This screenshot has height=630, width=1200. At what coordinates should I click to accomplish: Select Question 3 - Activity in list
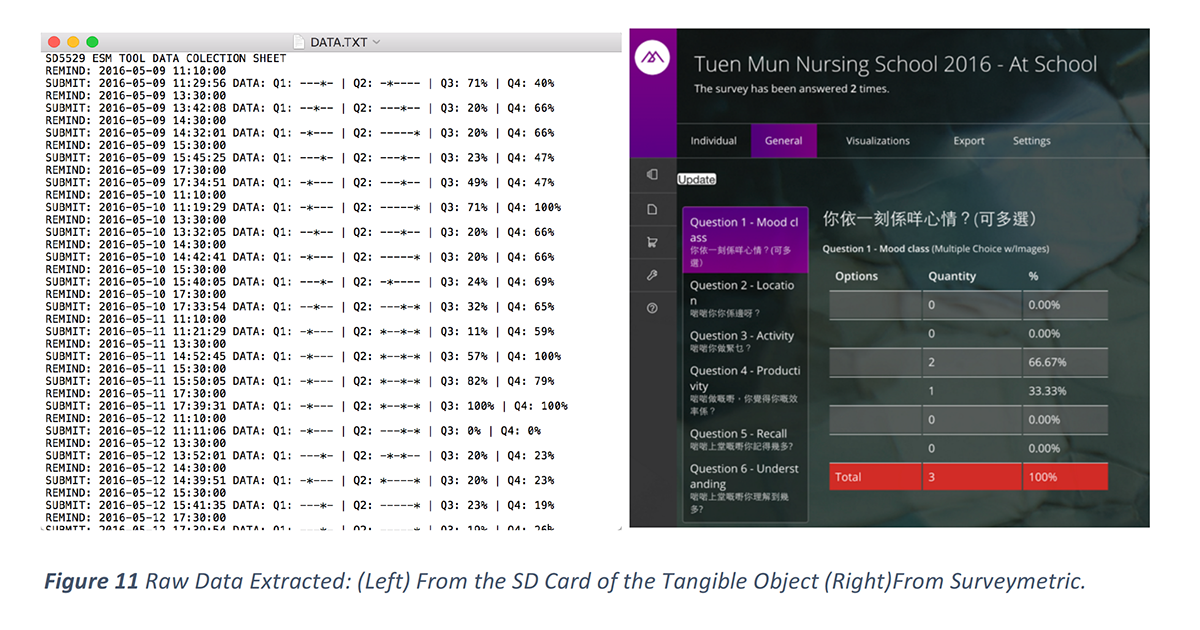(x=744, y=341)
